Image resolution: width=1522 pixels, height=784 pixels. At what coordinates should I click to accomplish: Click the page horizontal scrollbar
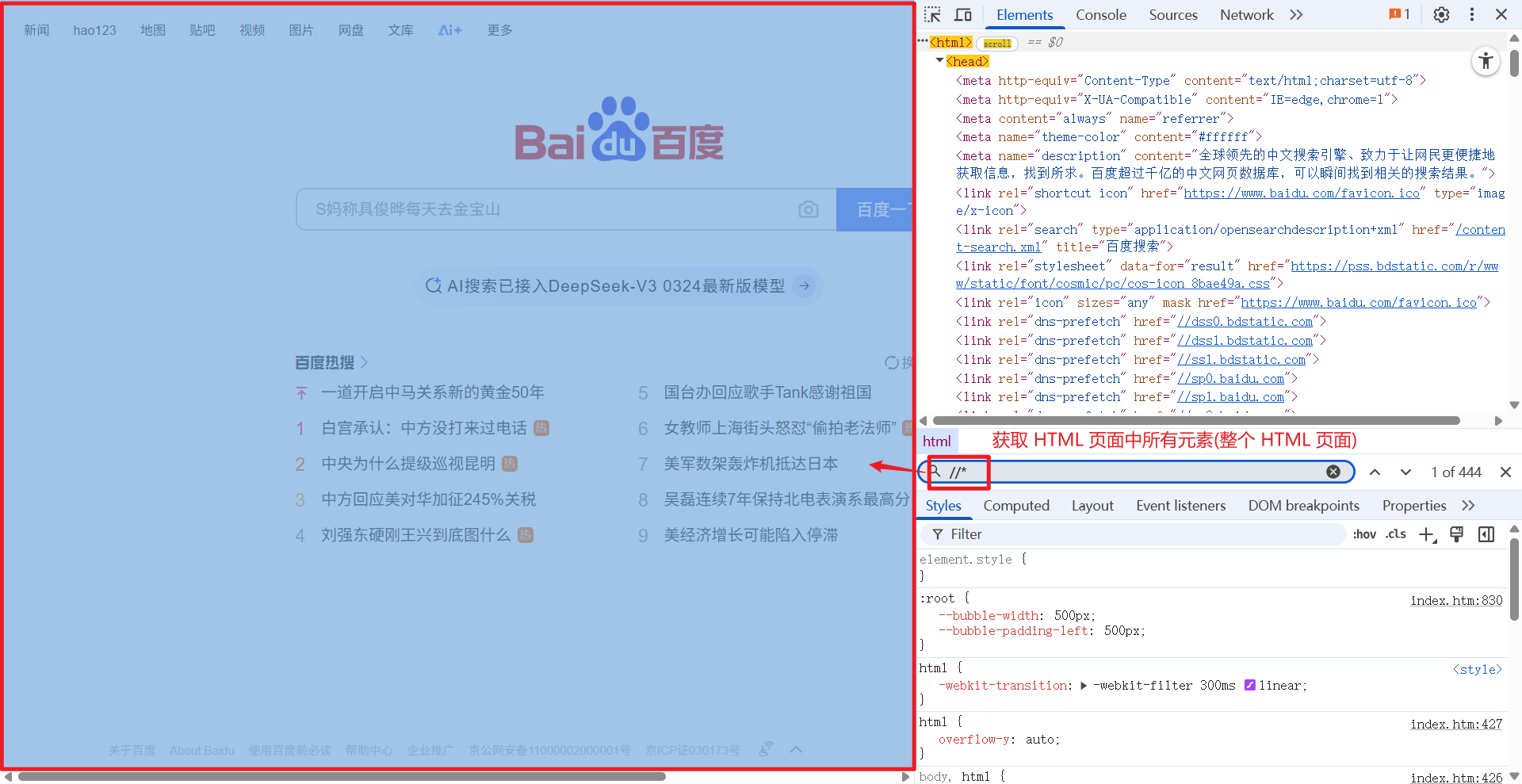coord(341,776)
